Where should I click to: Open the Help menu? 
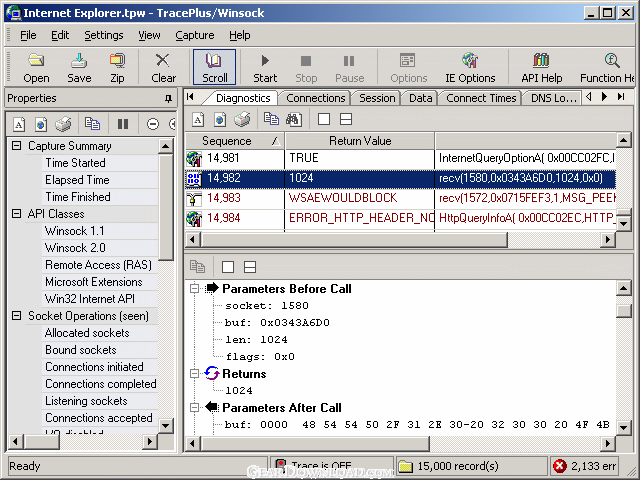[240, 36]
